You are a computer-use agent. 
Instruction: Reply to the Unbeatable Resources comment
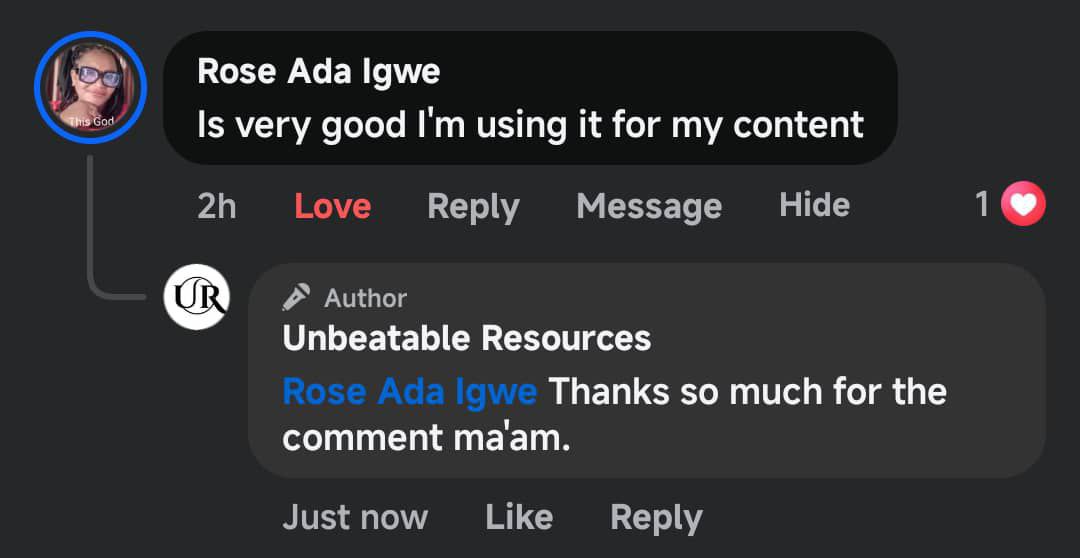(656, 517)
